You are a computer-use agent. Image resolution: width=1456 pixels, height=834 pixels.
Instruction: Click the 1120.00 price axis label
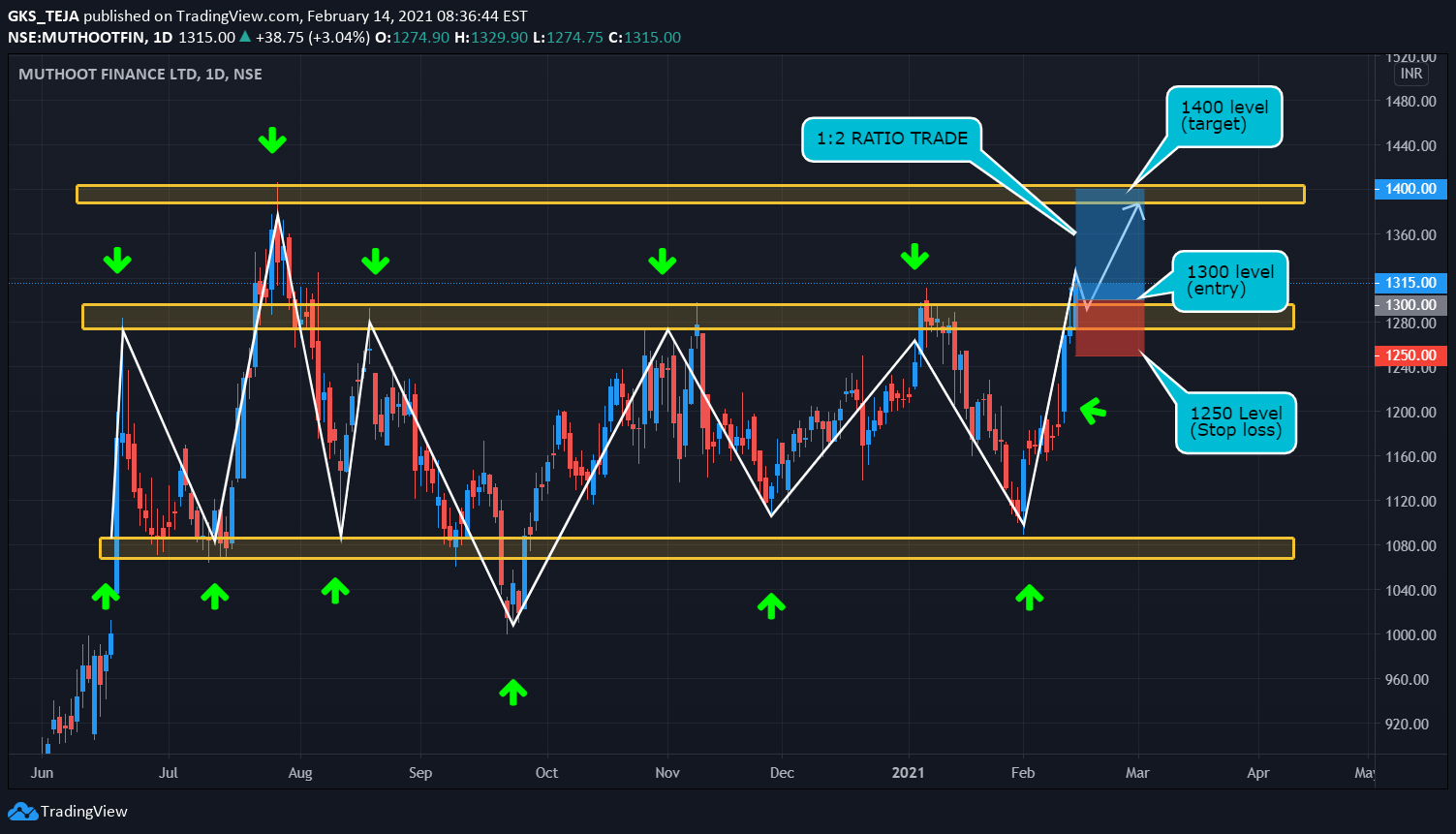1410,502
